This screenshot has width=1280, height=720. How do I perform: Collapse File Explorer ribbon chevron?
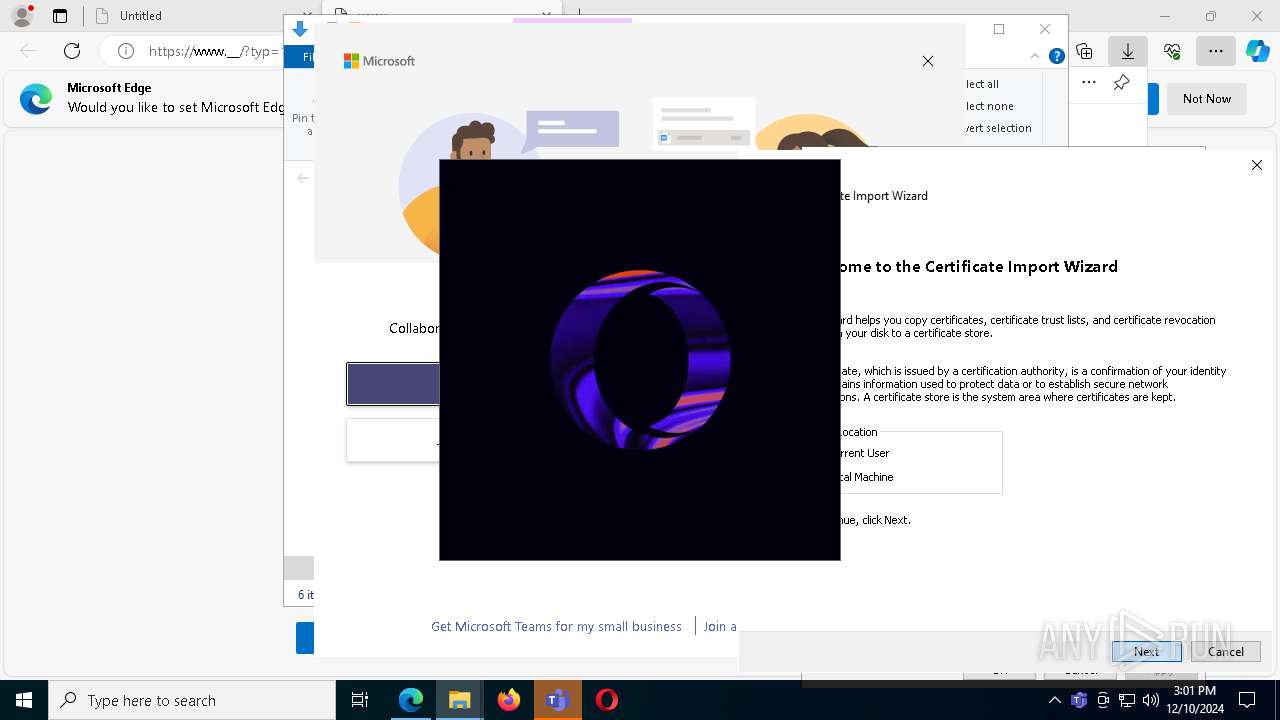tap(1035, 57)
